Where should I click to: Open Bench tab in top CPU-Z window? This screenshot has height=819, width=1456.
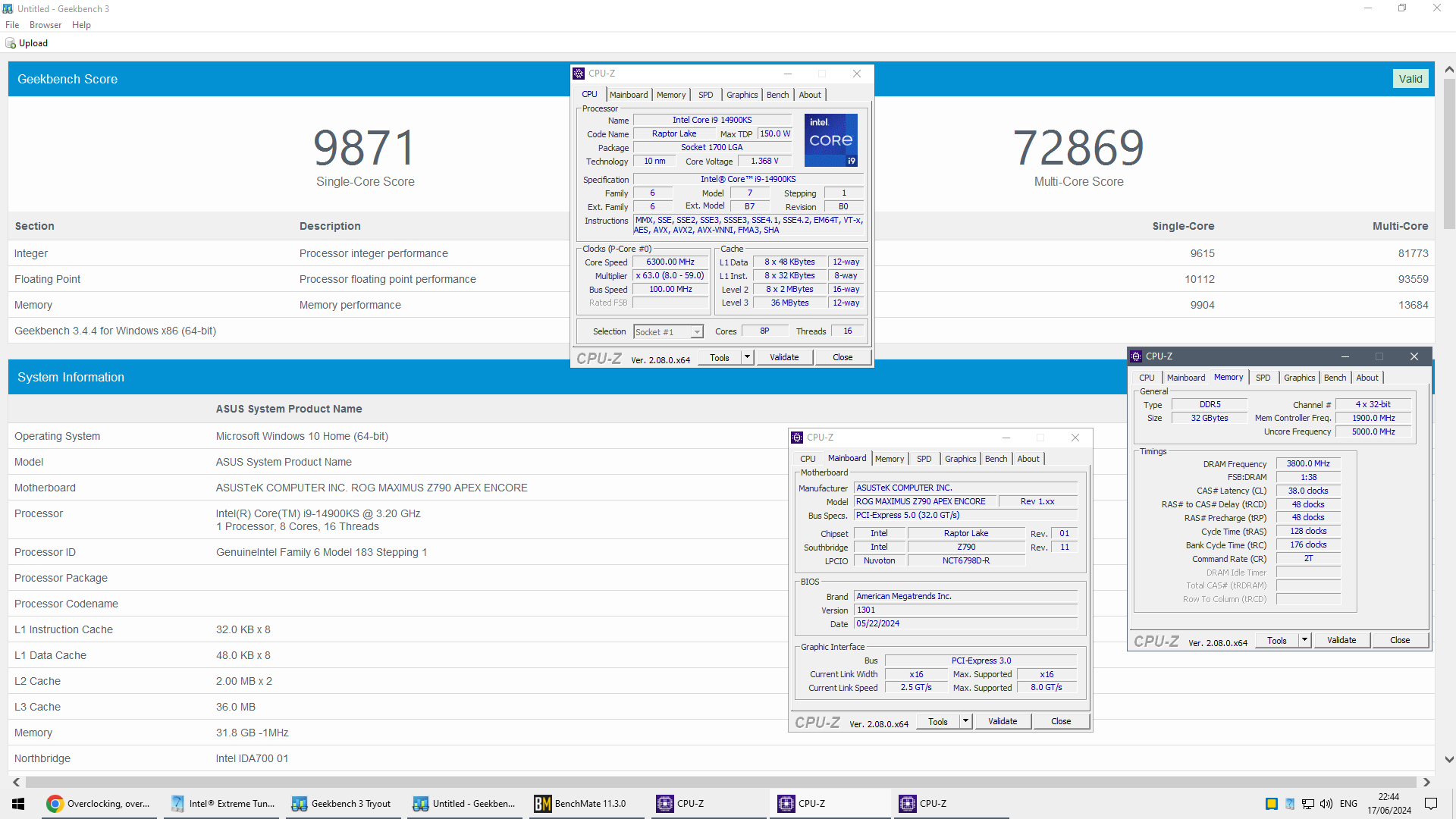(777, 95)
